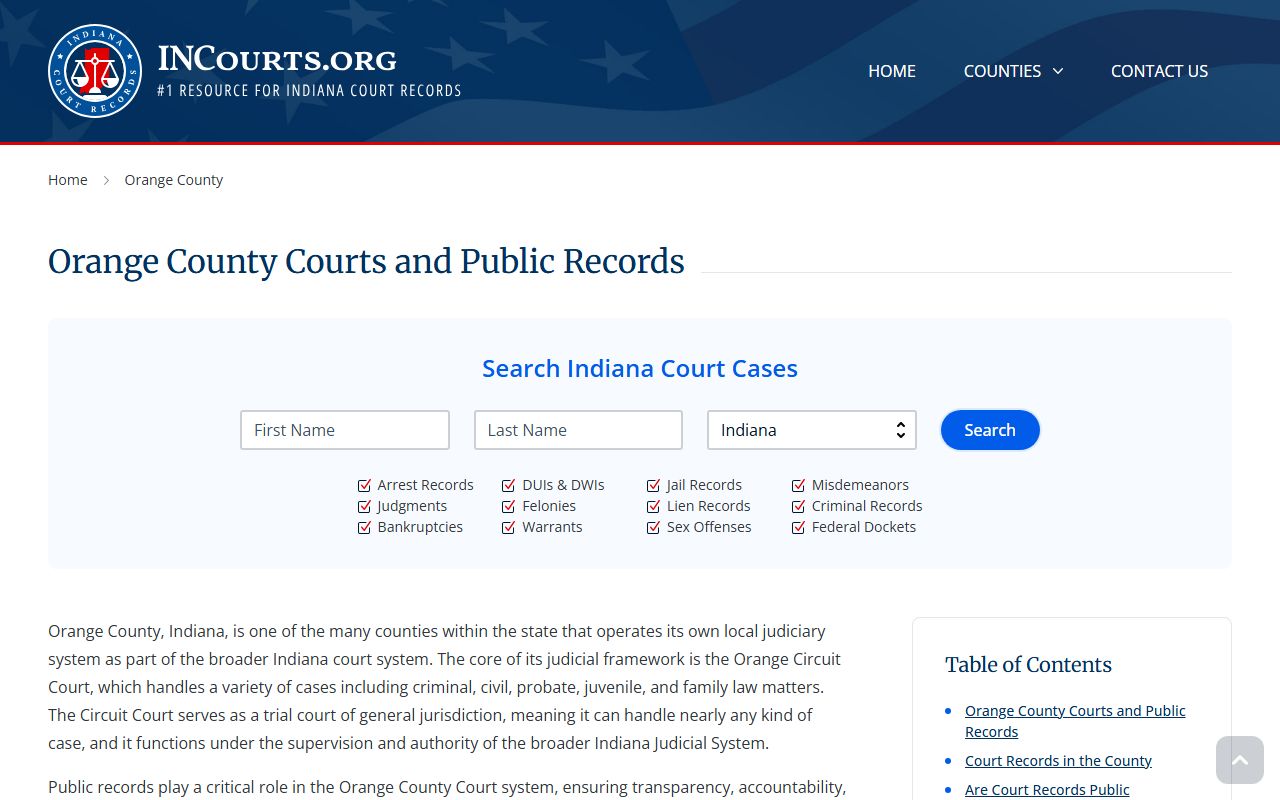Open the INCourts.org site title link
This screenshot has width=1280, height=800.
pyautogui.click(x=277, y=59)
